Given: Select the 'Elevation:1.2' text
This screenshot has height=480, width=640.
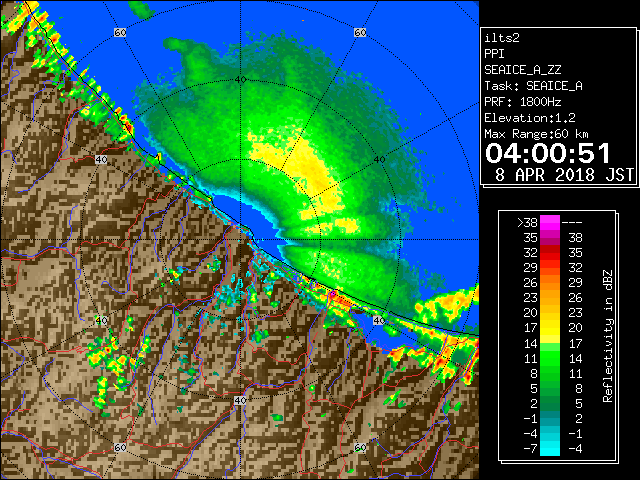Looking at the screenshot, I should point(529,118).
